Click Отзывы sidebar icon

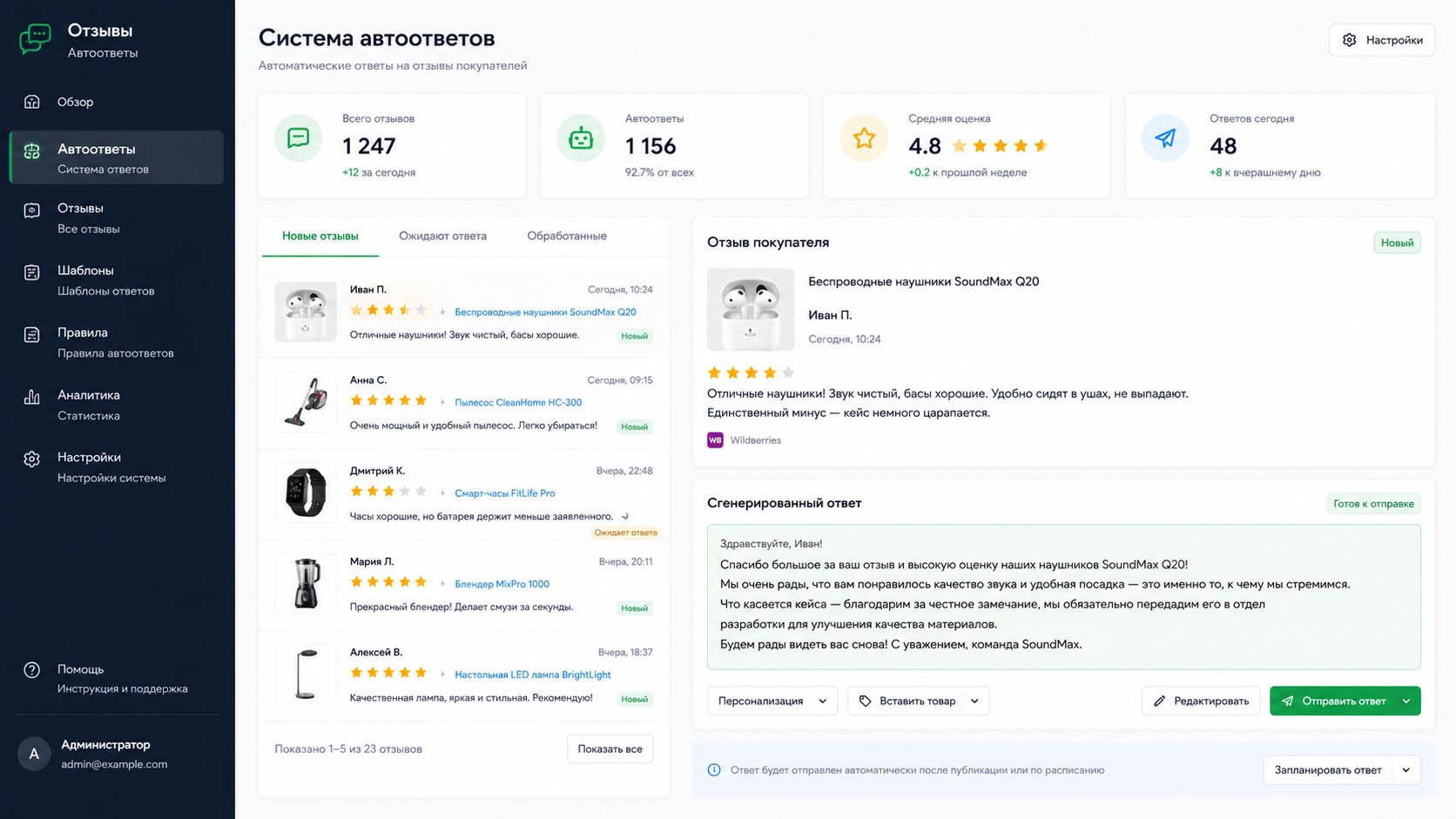32,210
